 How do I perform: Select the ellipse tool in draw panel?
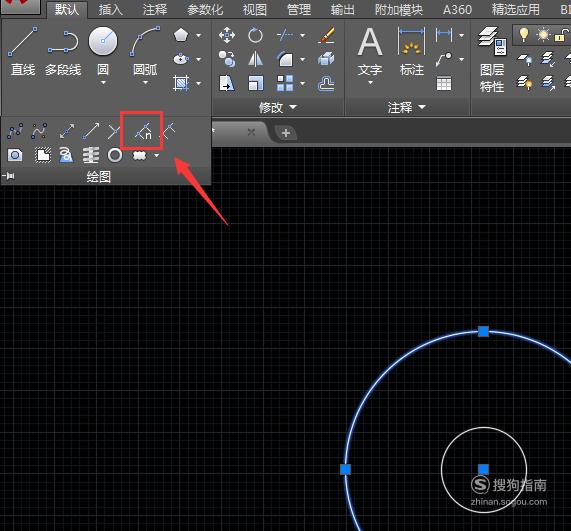tap(181, 59)
